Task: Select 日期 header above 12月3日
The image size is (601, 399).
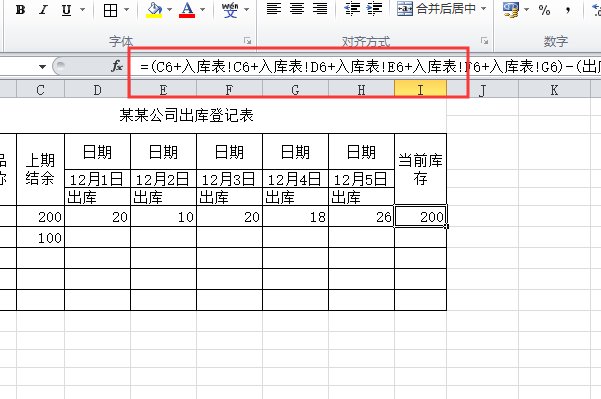Action: 229,152
